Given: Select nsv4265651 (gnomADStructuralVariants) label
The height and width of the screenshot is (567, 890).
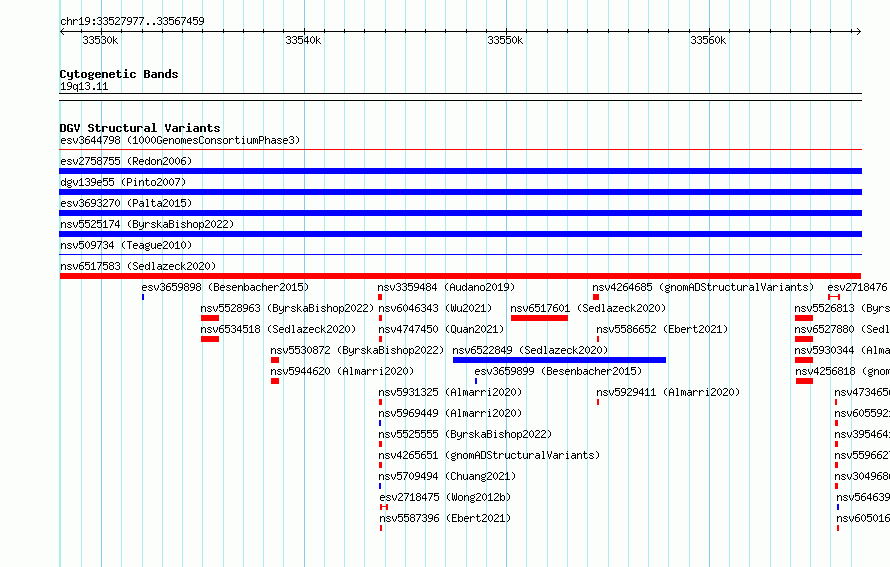Looking at the screenshot, I should [489, 455].
